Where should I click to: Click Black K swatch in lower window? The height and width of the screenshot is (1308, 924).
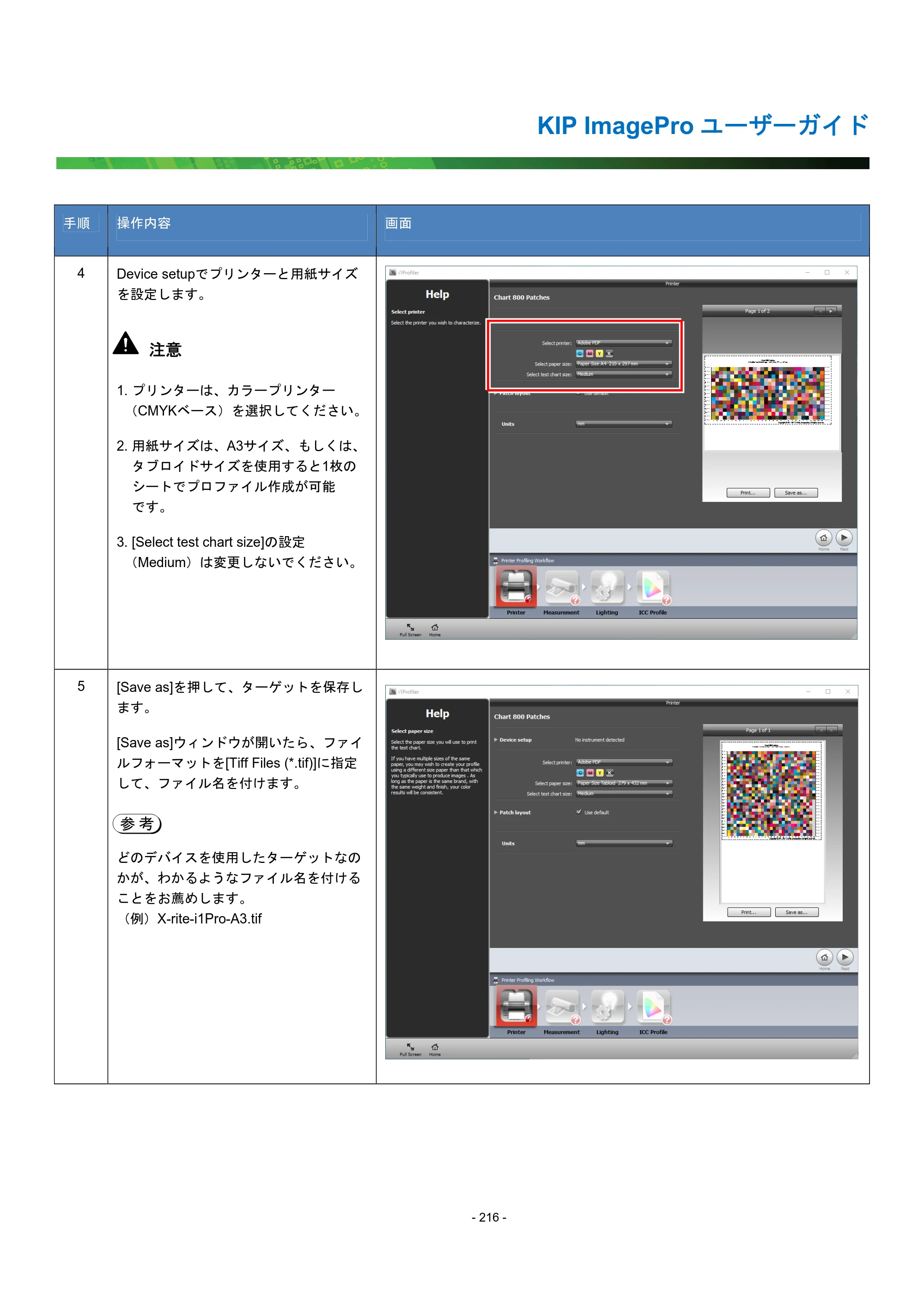610,772
